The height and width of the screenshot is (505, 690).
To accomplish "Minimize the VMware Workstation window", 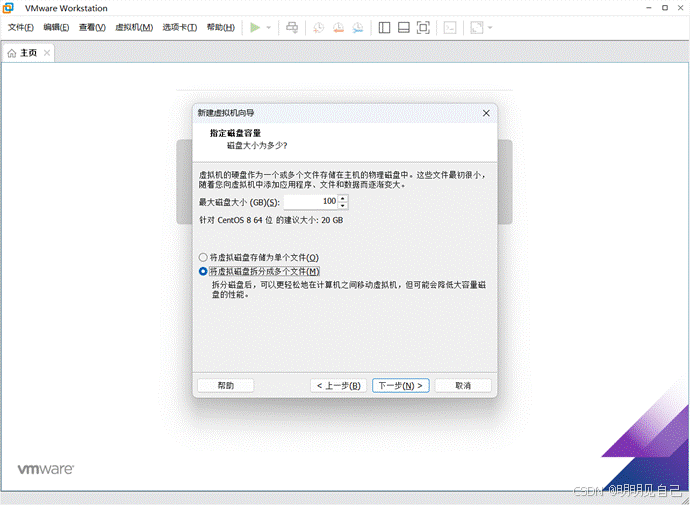I will (x=648, y=8).
